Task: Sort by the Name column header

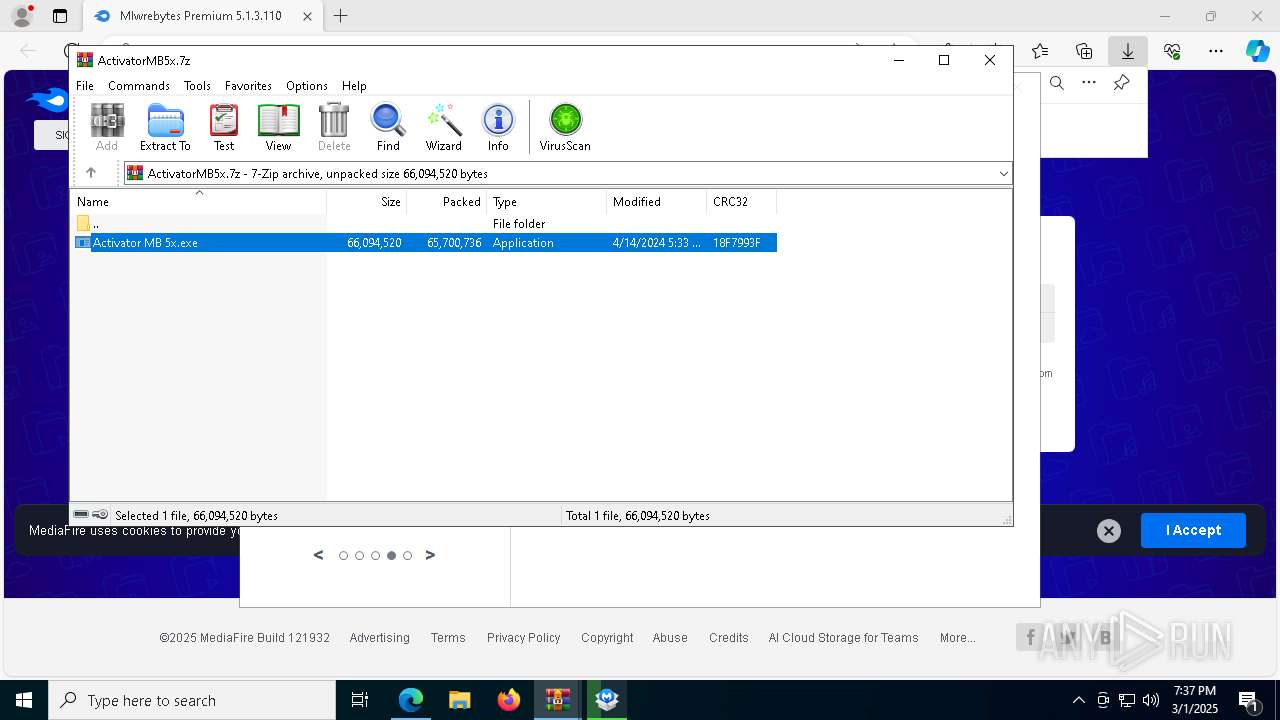Action: click(199, 202)
